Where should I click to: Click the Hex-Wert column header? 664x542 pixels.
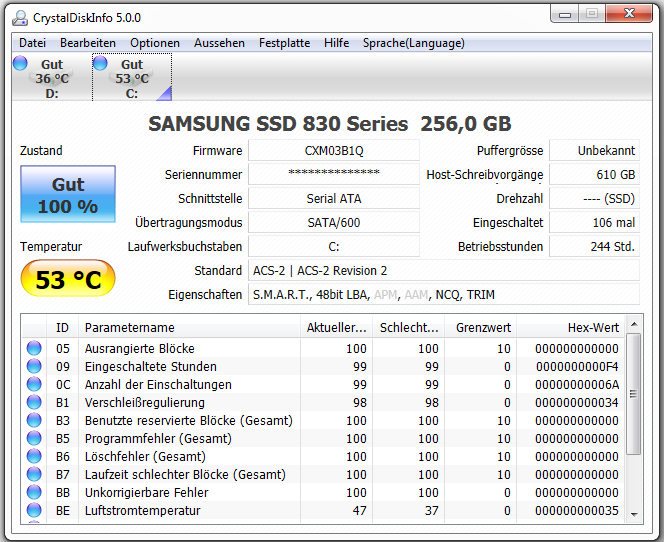(570, 327)
